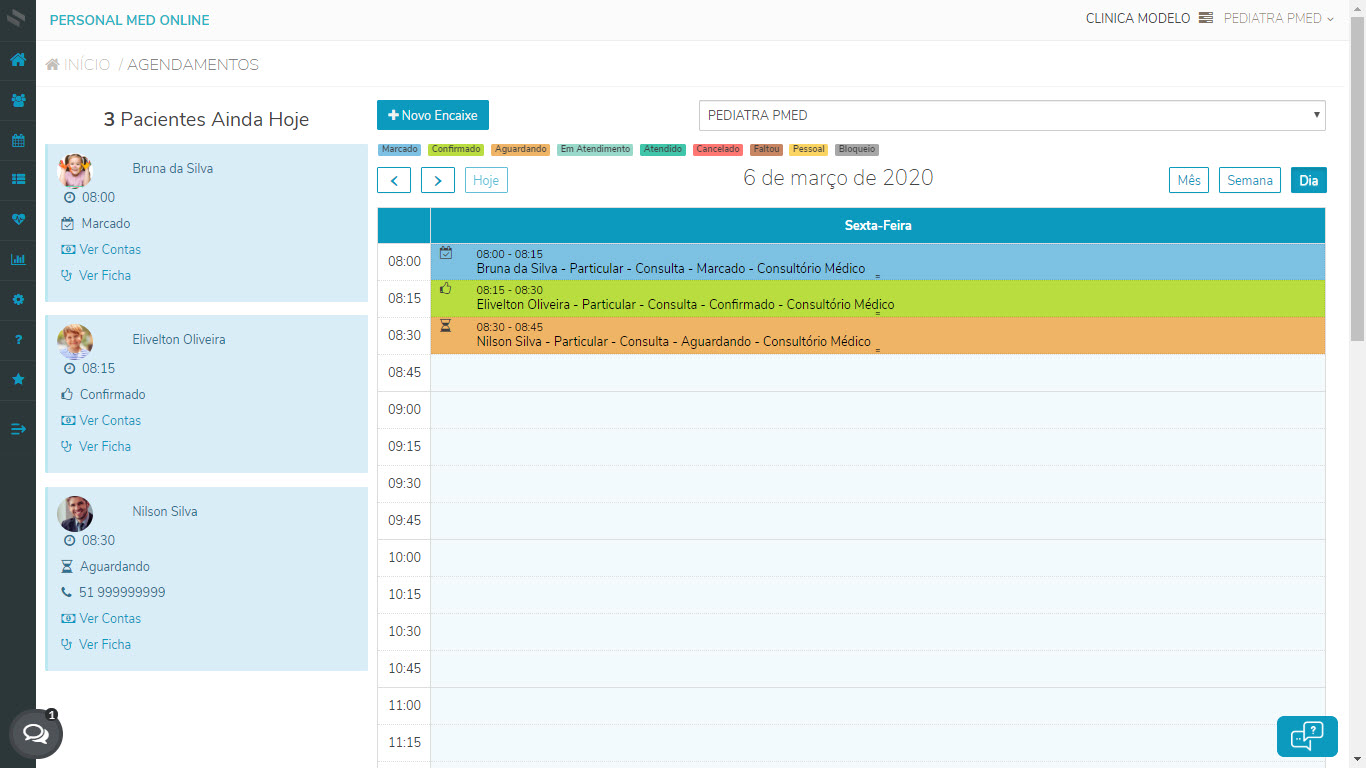Screen dimensions: 1366x768
Task: Select the Dia view button
Action: tap(1308, 180)
